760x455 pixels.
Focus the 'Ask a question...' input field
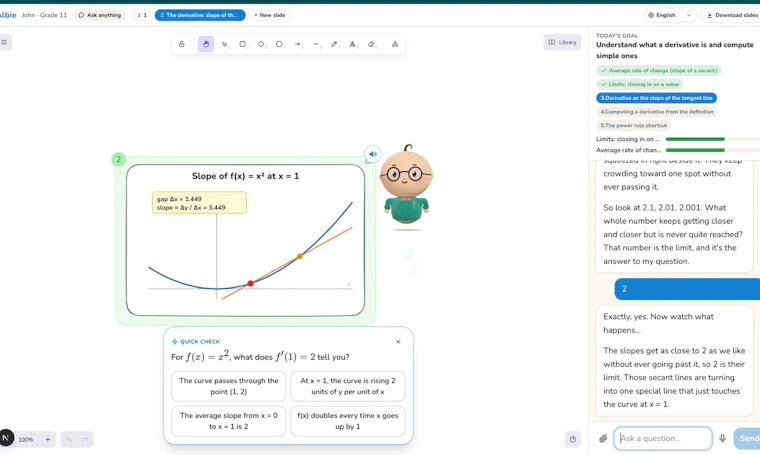coord(663,438)
